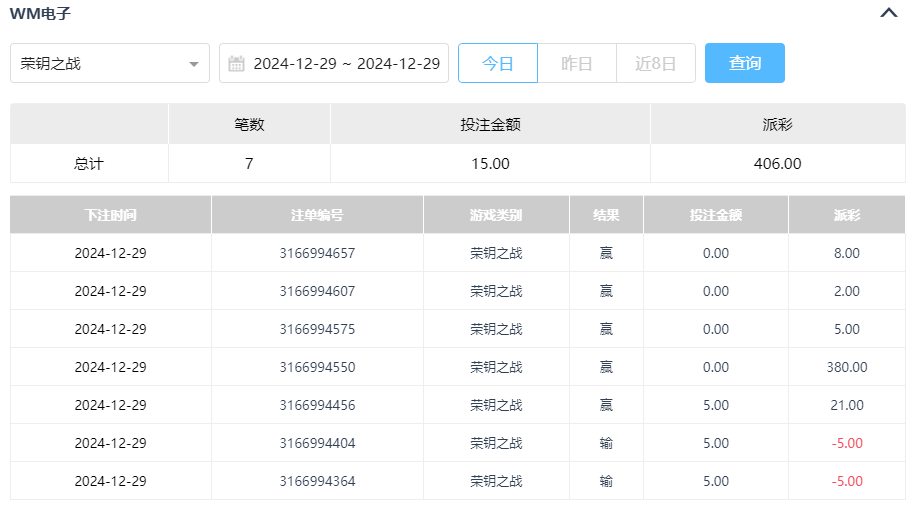Click the 注单编号 column header
The height and width of the screenshot is (511, 913).
(x=317, y=215)
